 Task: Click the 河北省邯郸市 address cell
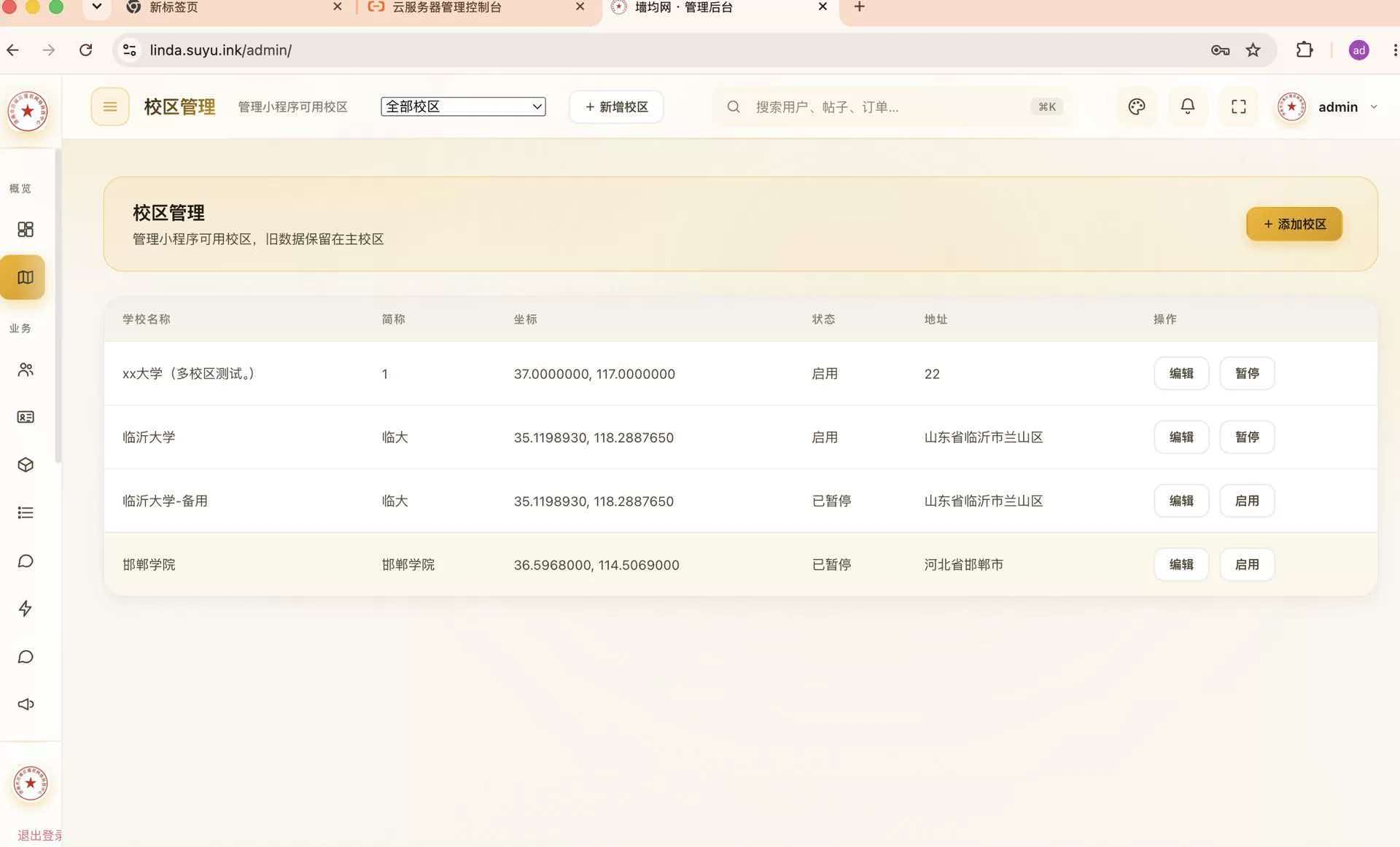[x=963, y=564]
